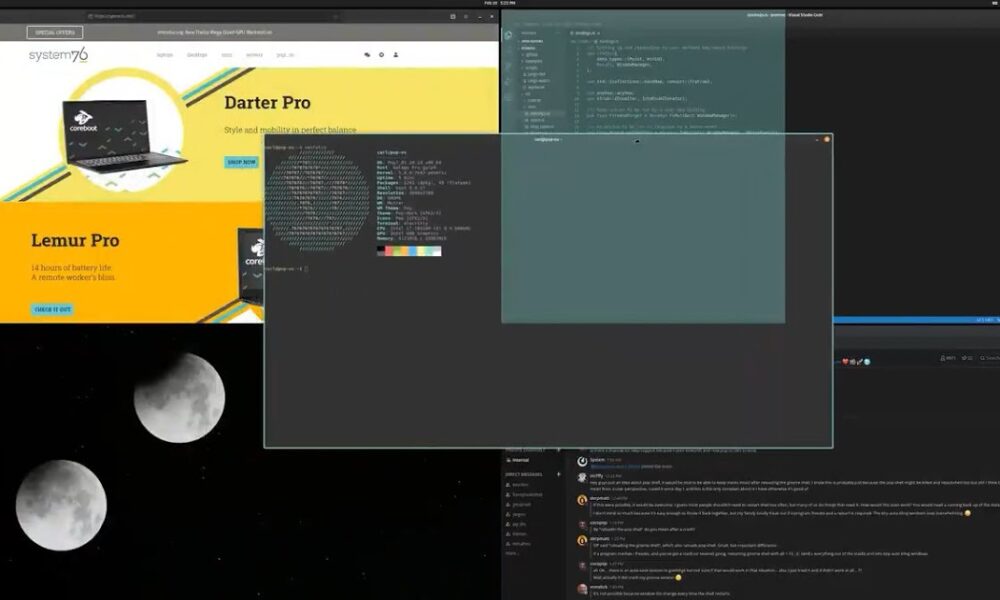Open VS Code Explorer view icon

click(x=508, y=36)
